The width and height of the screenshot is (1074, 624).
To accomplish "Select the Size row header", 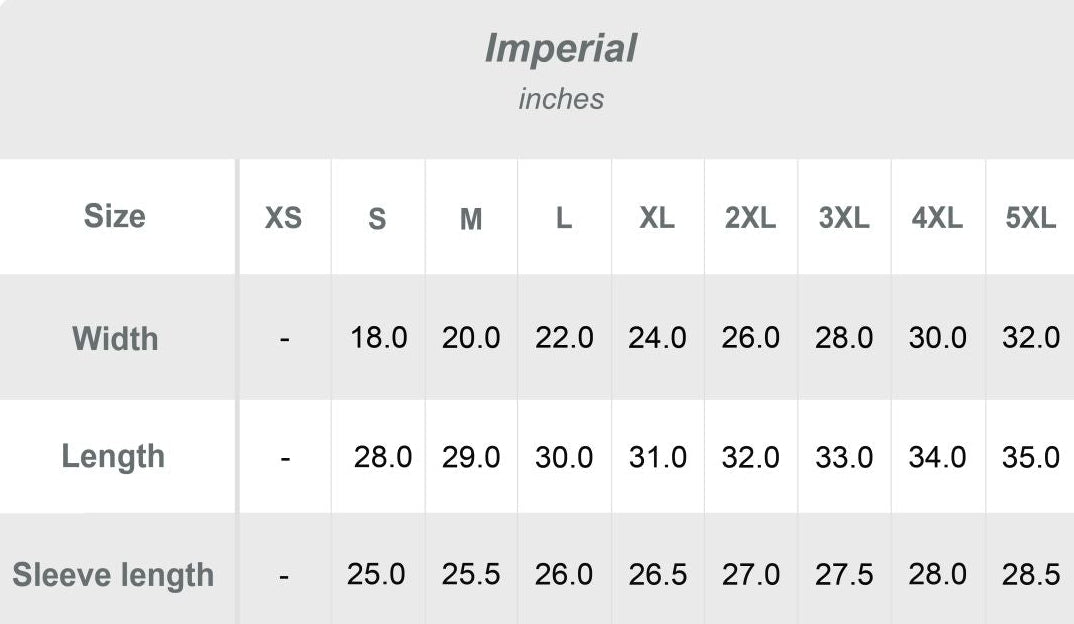I will 114,216.
